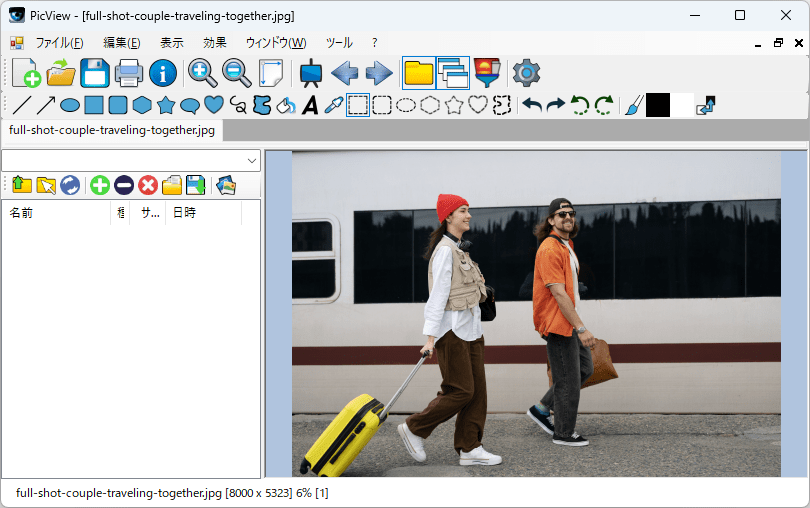The height and width of the screenshot is (508, 810).
Task: Open the ファイル menu
Action: coord(59,43)
